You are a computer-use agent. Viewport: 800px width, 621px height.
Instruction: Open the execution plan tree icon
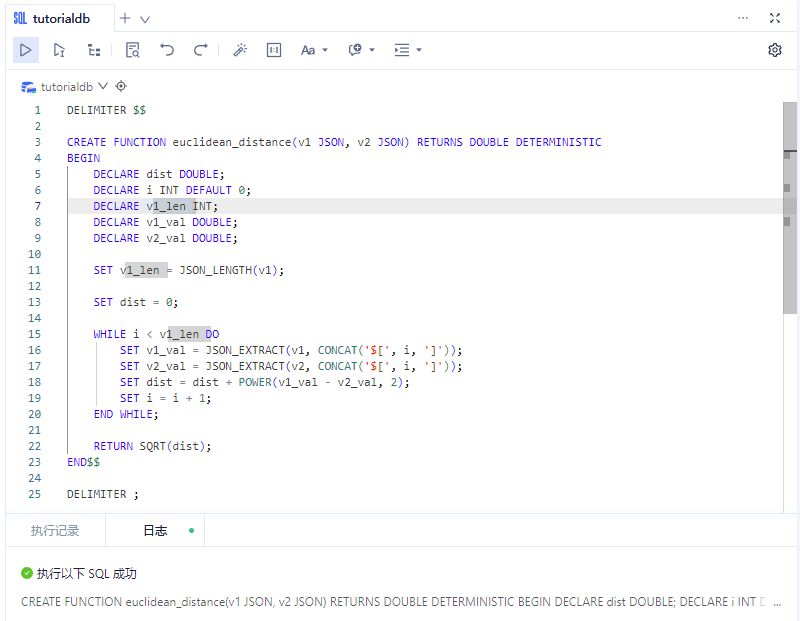94,50
